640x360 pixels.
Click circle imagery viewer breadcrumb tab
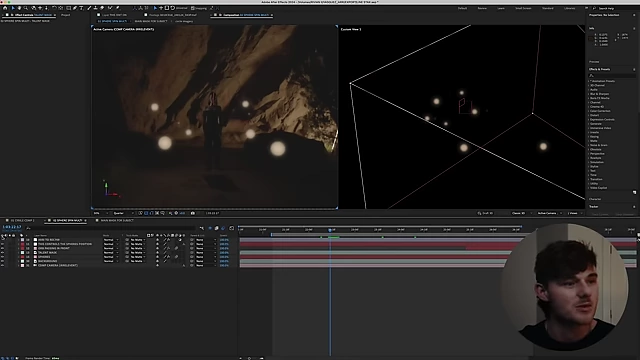184,21
